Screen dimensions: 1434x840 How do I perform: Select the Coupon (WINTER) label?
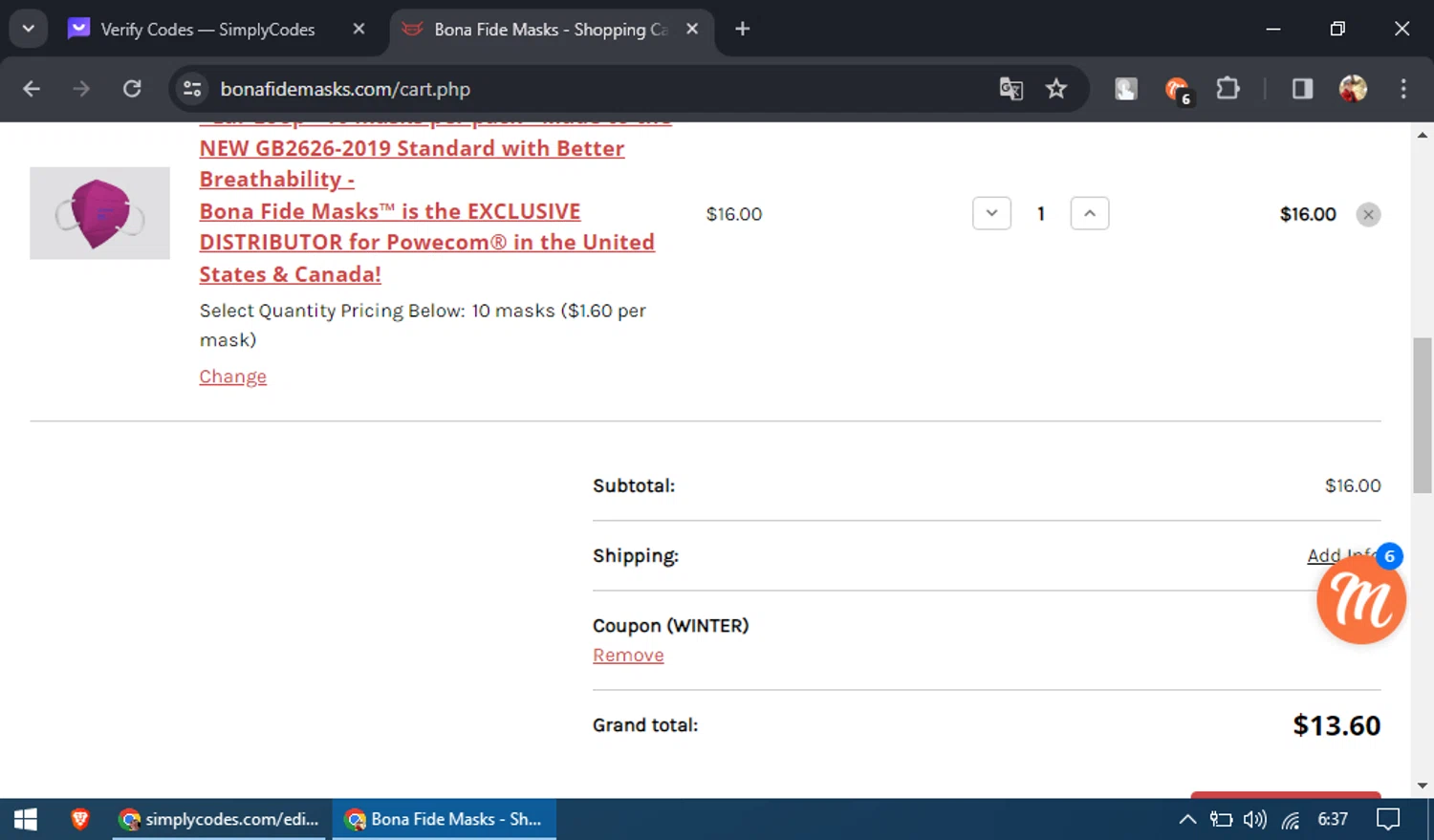point(671,626)
